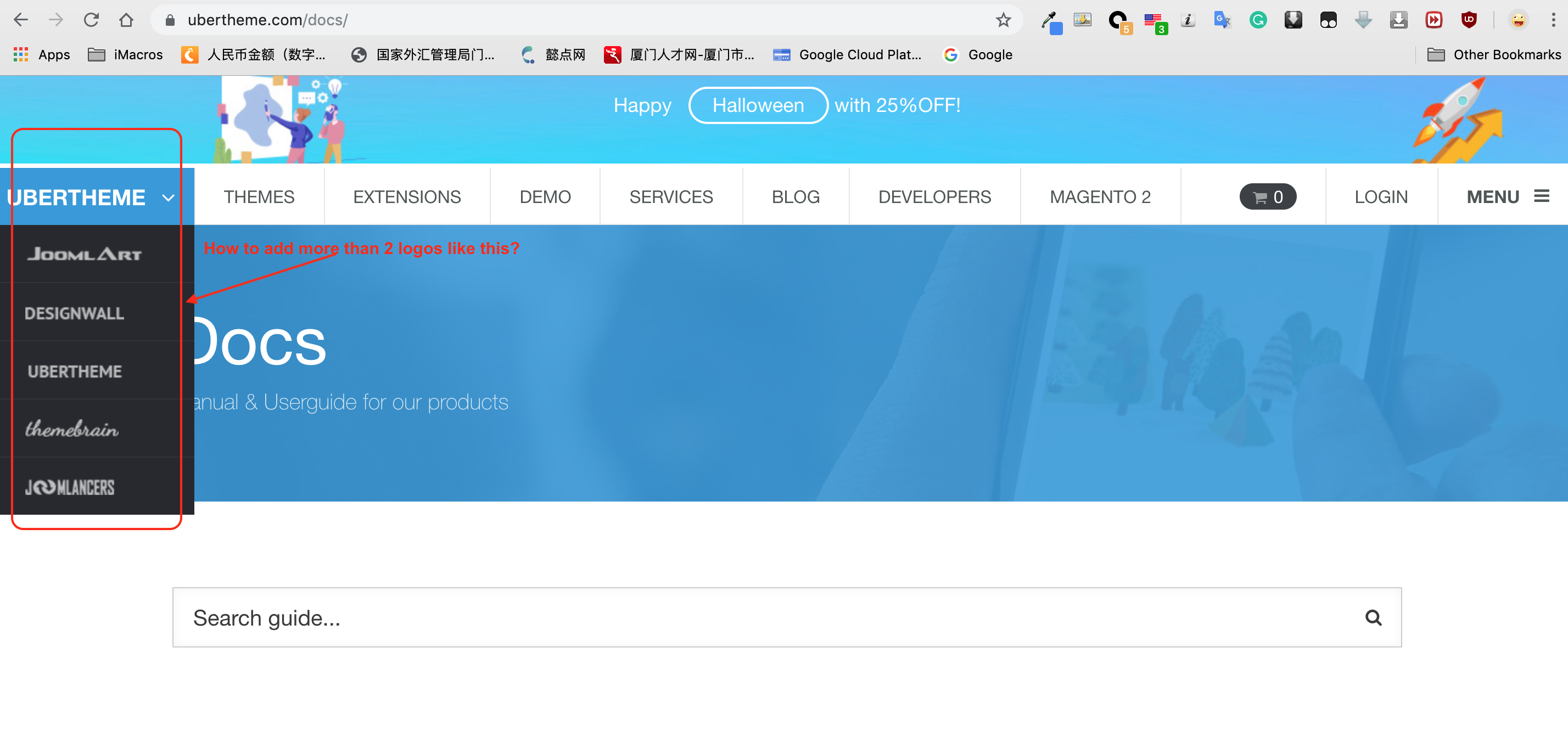Screen dimensions: 1568x743
Task: Click the browser reload icon
Action: [x=91, y=20]
